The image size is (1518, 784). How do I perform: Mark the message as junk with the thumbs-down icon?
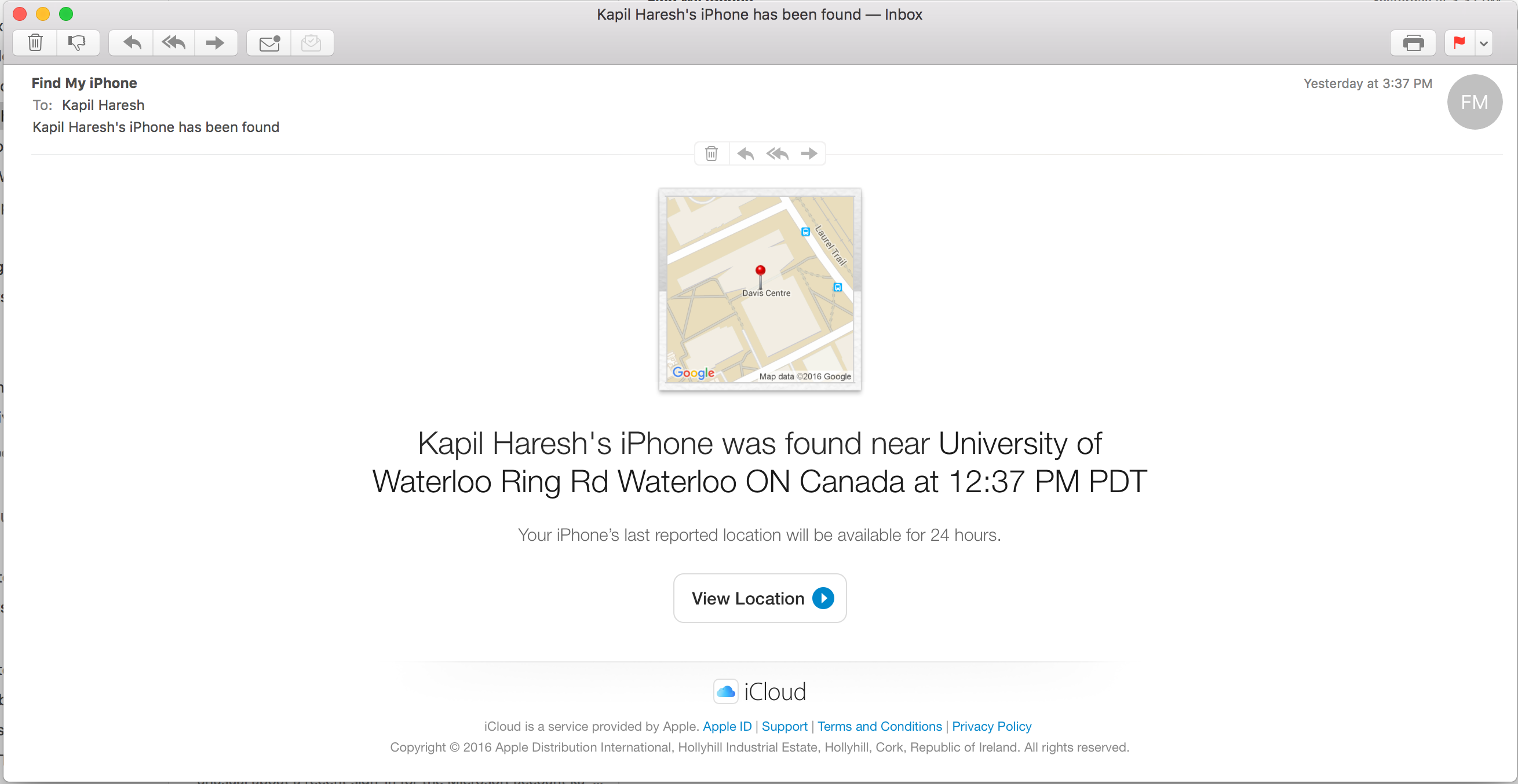[x=77, y=43]
